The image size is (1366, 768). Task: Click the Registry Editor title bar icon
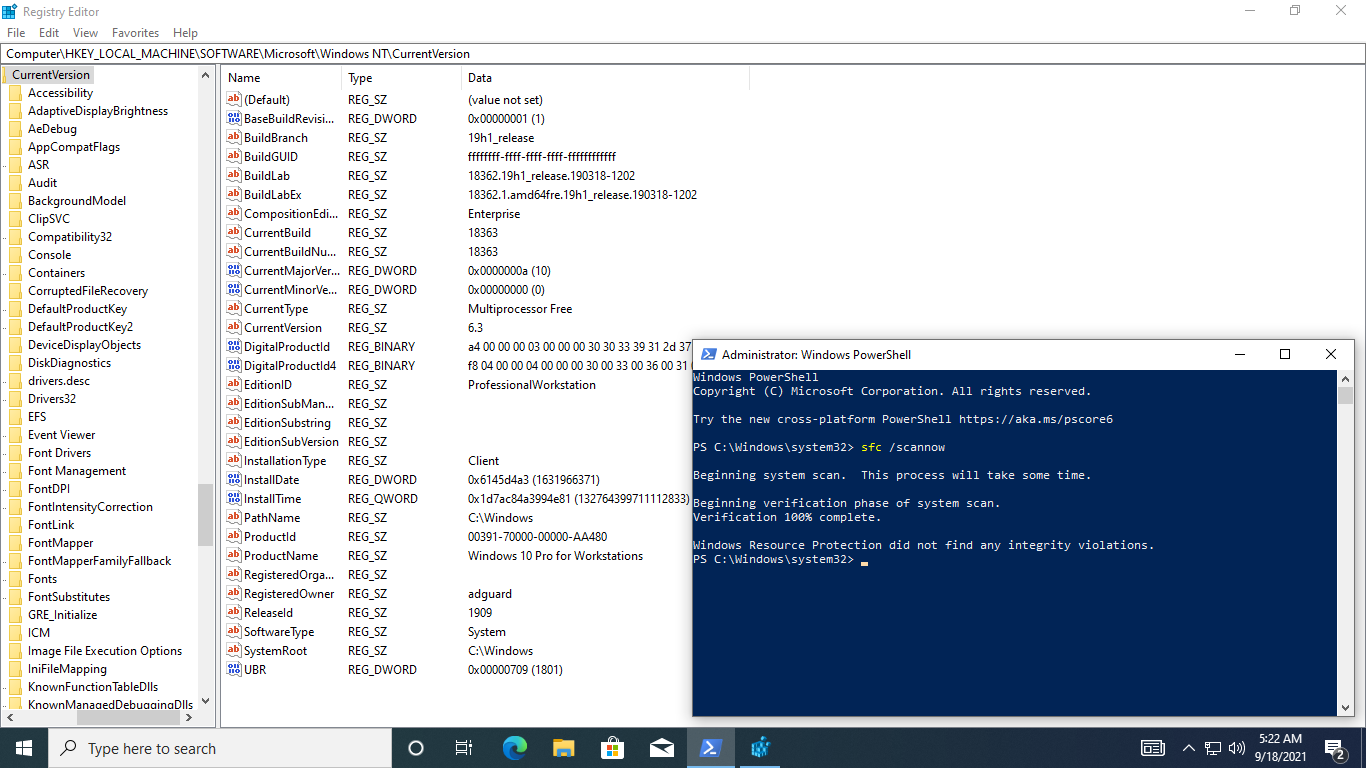click(x=10, y=11)
